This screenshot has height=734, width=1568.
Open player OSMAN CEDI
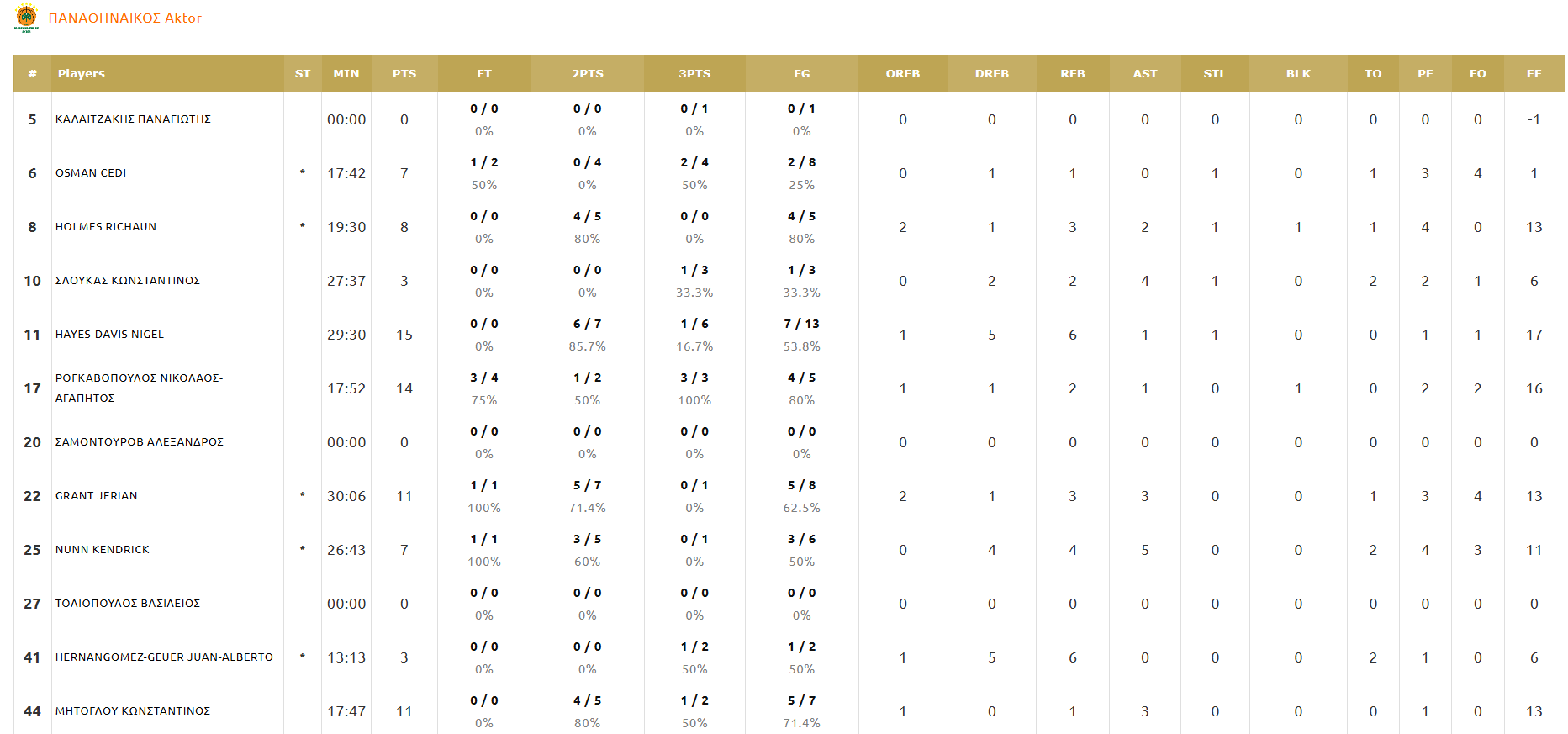click(91, 173)
